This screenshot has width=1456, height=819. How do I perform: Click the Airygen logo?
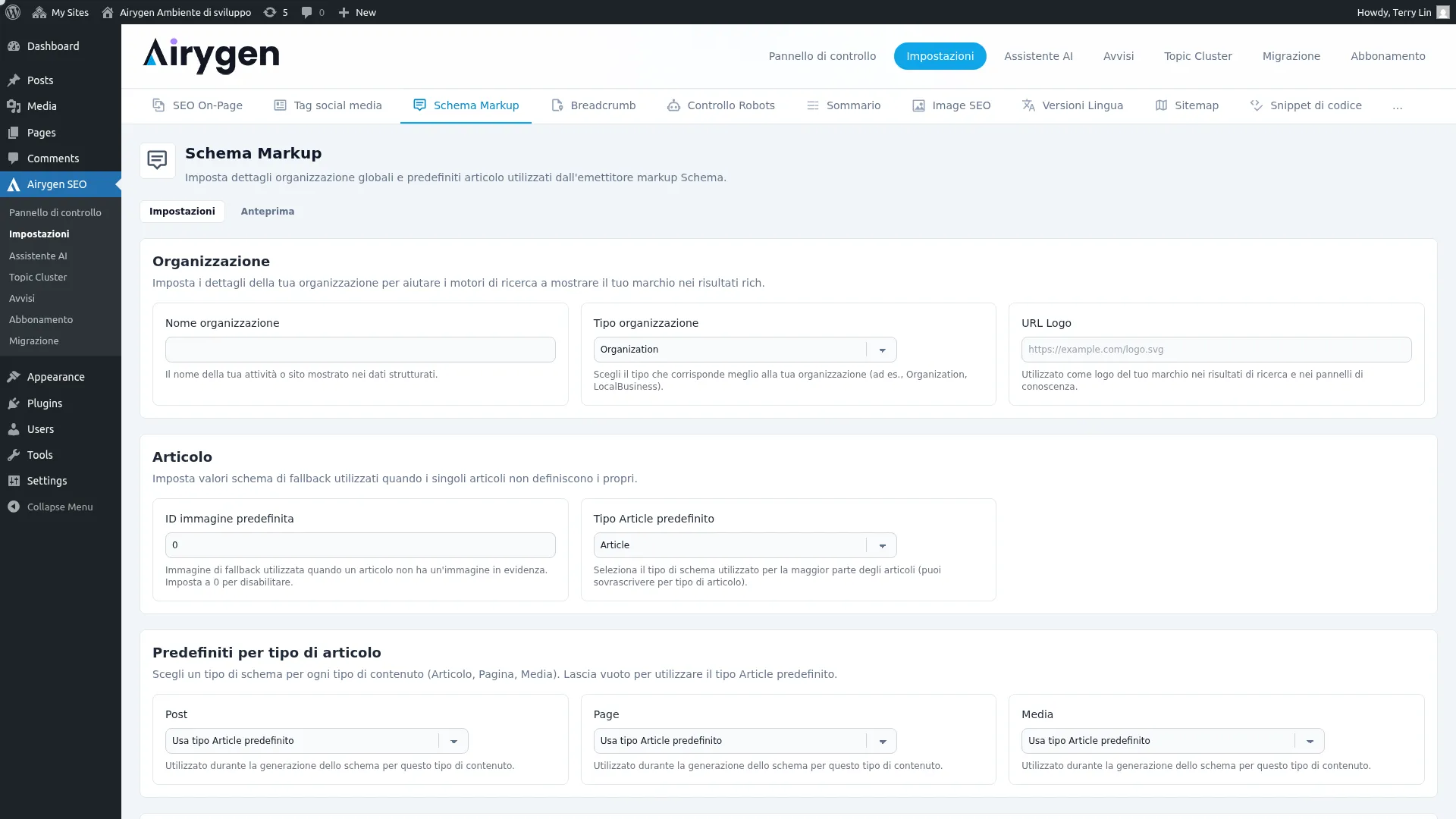point(211,56)
